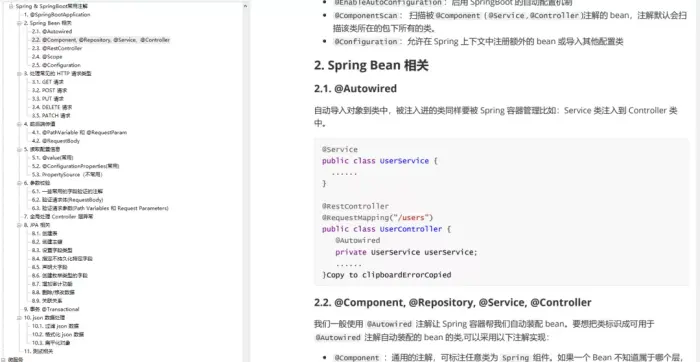Open outline entry 6.1 in the tree
Screen dimensions: 700x362
click(67, 191)
